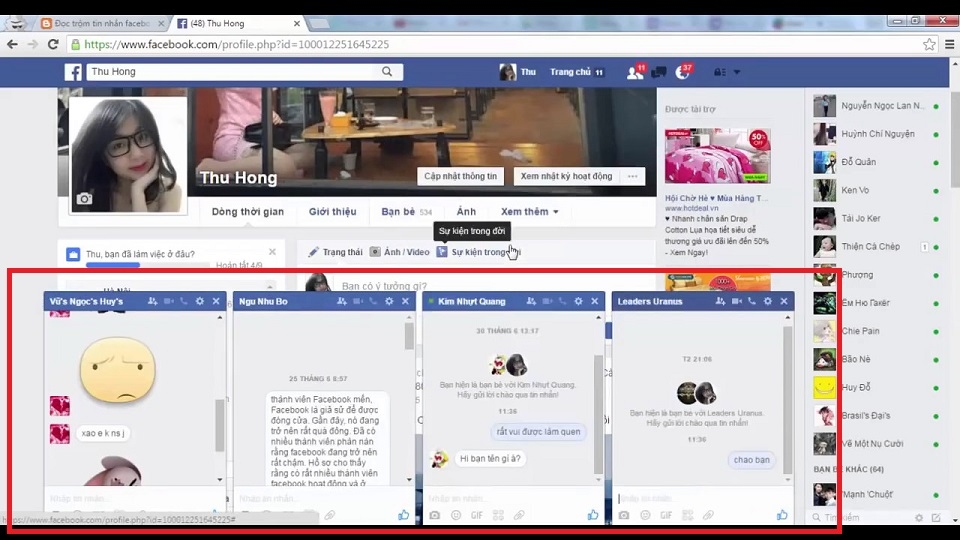Open options gear in Ngu Nhu Bo chat
Screen dimensions: 960x540
(389, 301)
